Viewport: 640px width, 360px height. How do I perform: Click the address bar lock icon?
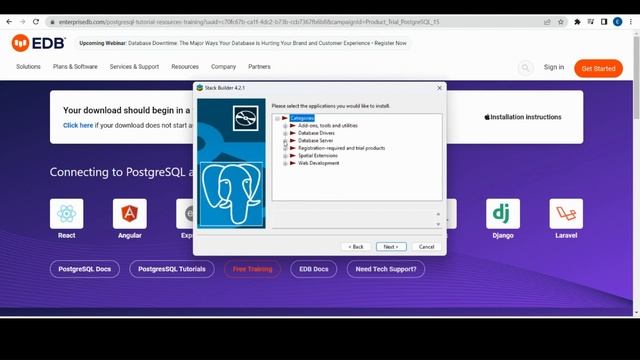click(52, 22)
